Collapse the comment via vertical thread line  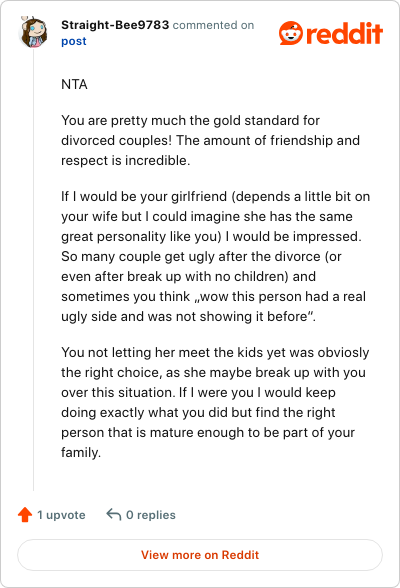tap(33, 269)
